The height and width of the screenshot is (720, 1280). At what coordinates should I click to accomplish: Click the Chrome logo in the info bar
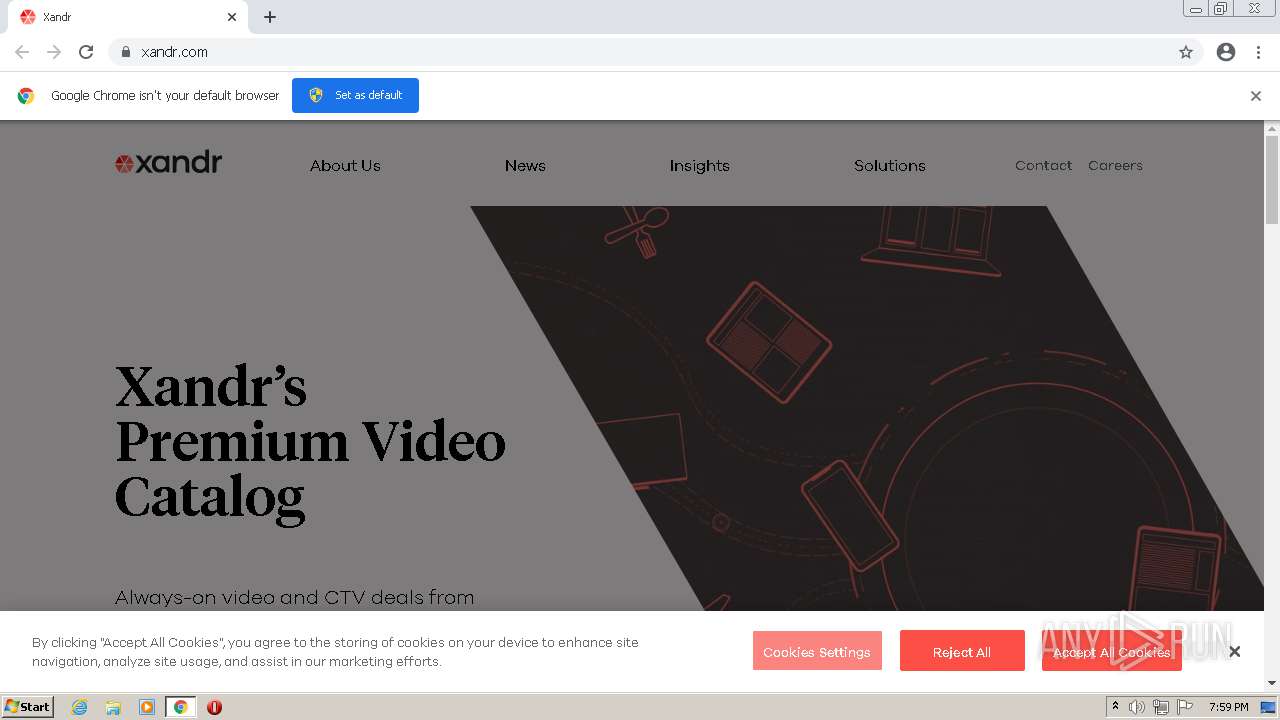click(x=26, y=96)
